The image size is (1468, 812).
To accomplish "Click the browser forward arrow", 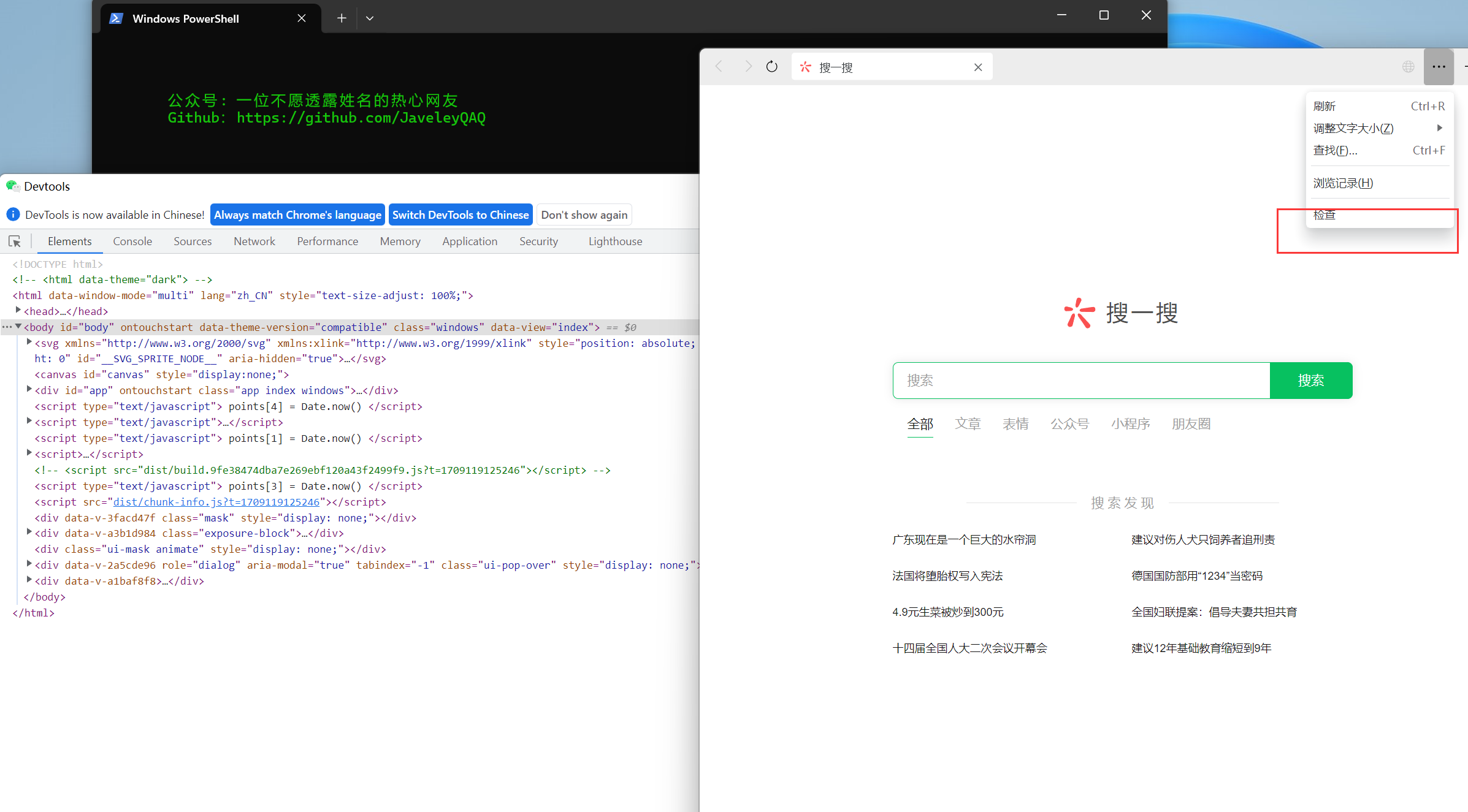I will pos(747,67).
